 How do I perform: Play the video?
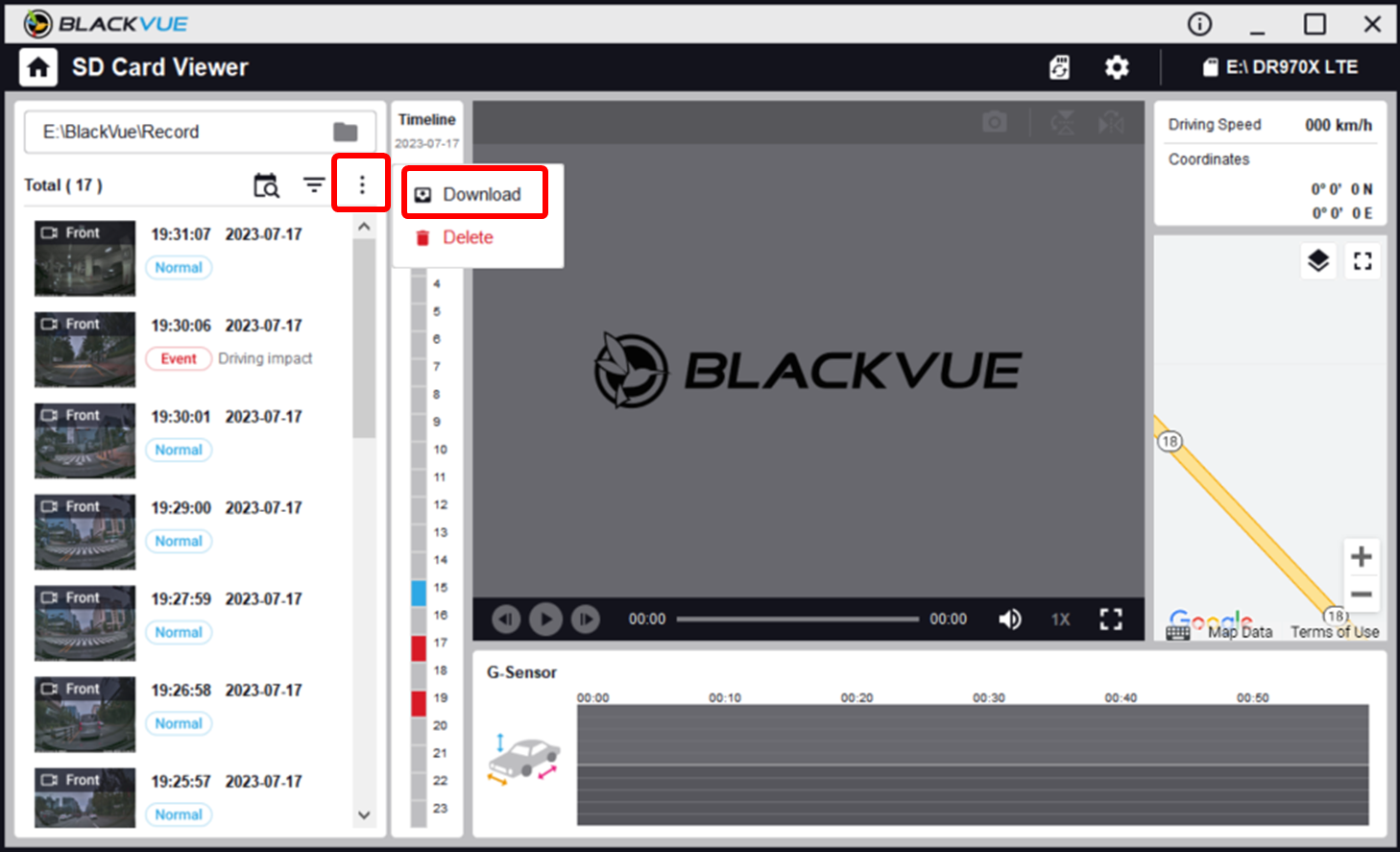[545, 620]
